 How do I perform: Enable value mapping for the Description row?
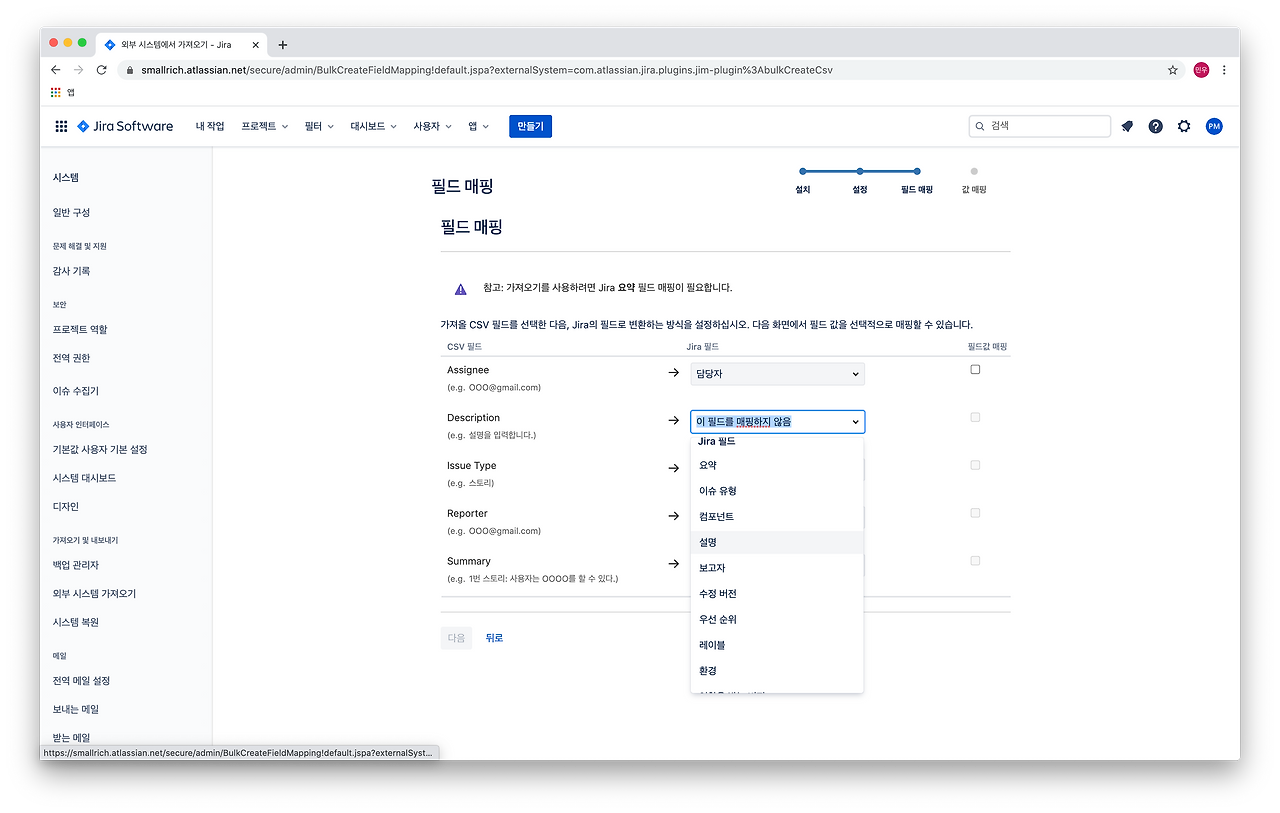pos(975,417)
